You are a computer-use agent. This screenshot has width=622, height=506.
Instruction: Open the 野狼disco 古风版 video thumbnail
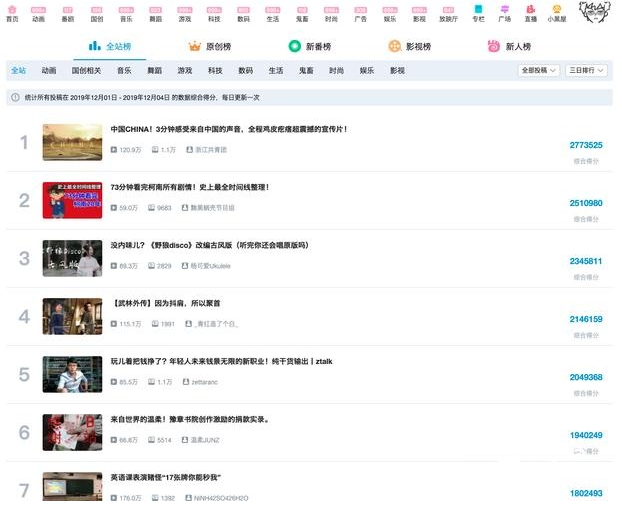72,258
